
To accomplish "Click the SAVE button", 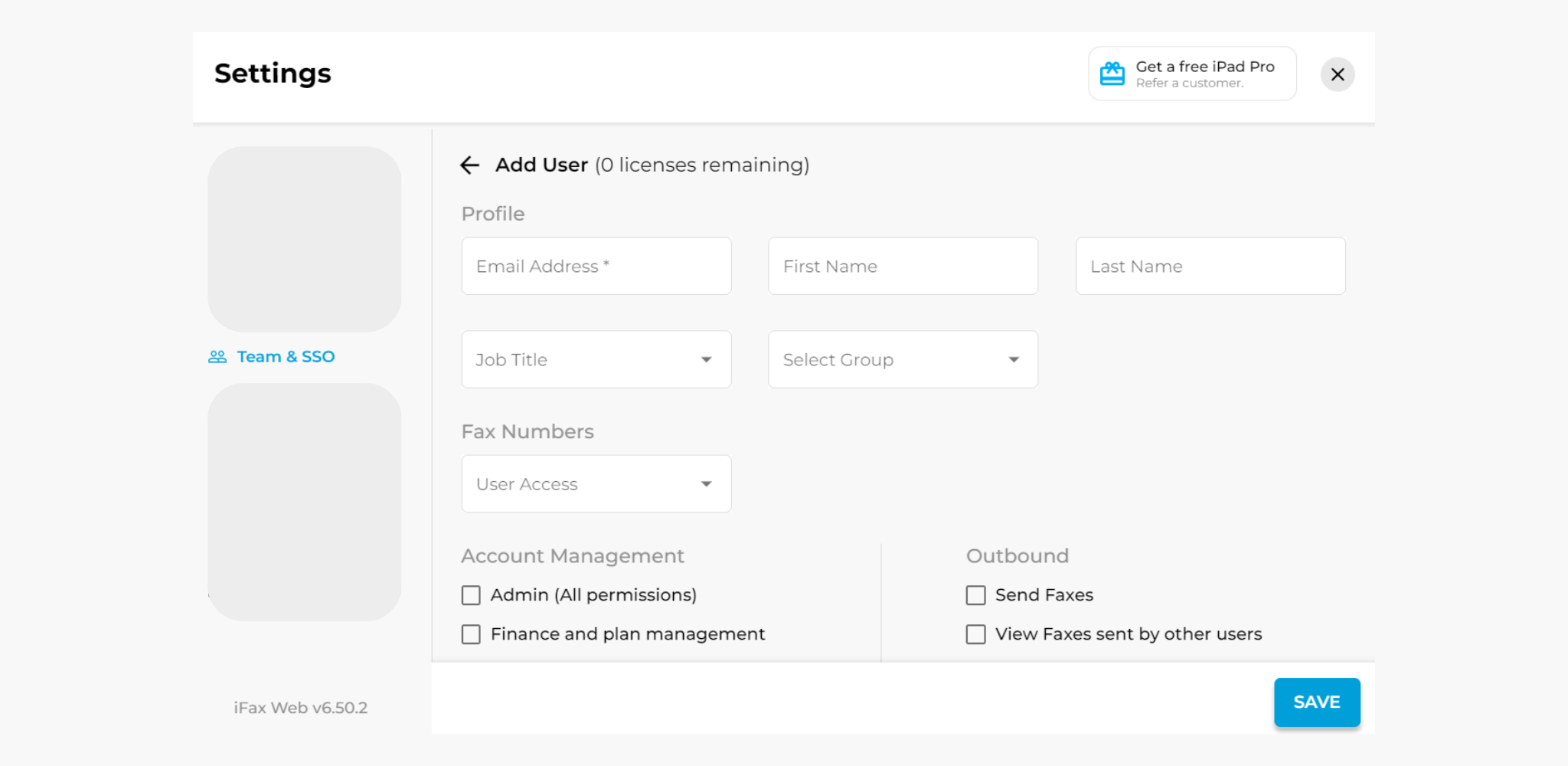I will pyautogui.click(x=1317, y=702).
